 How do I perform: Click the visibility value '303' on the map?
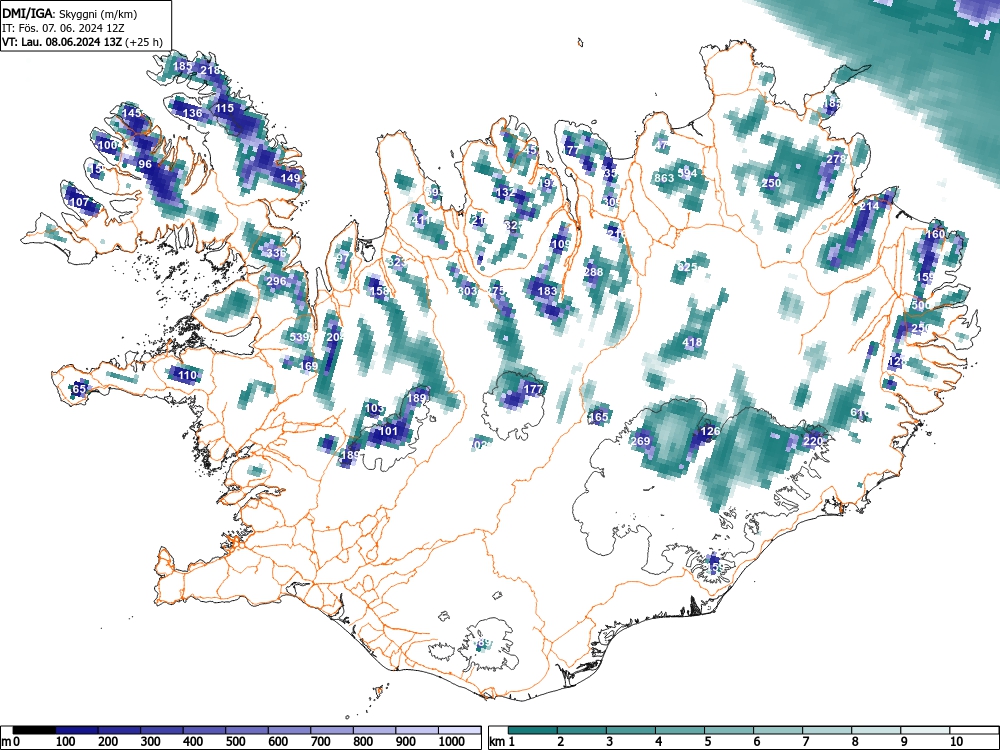pyautogui.click(x=467, y=291)
